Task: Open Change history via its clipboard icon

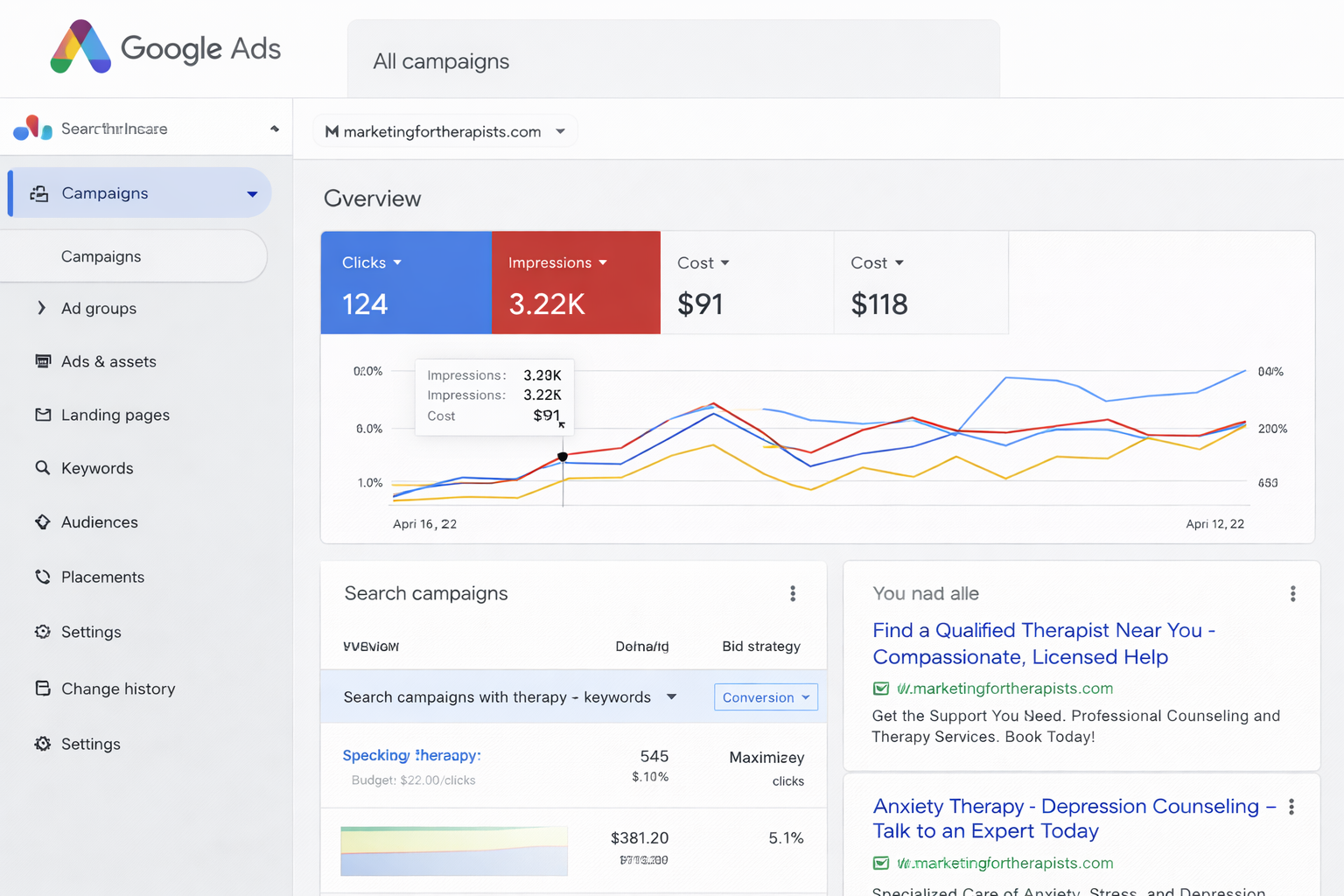Action: coord(42,689)
